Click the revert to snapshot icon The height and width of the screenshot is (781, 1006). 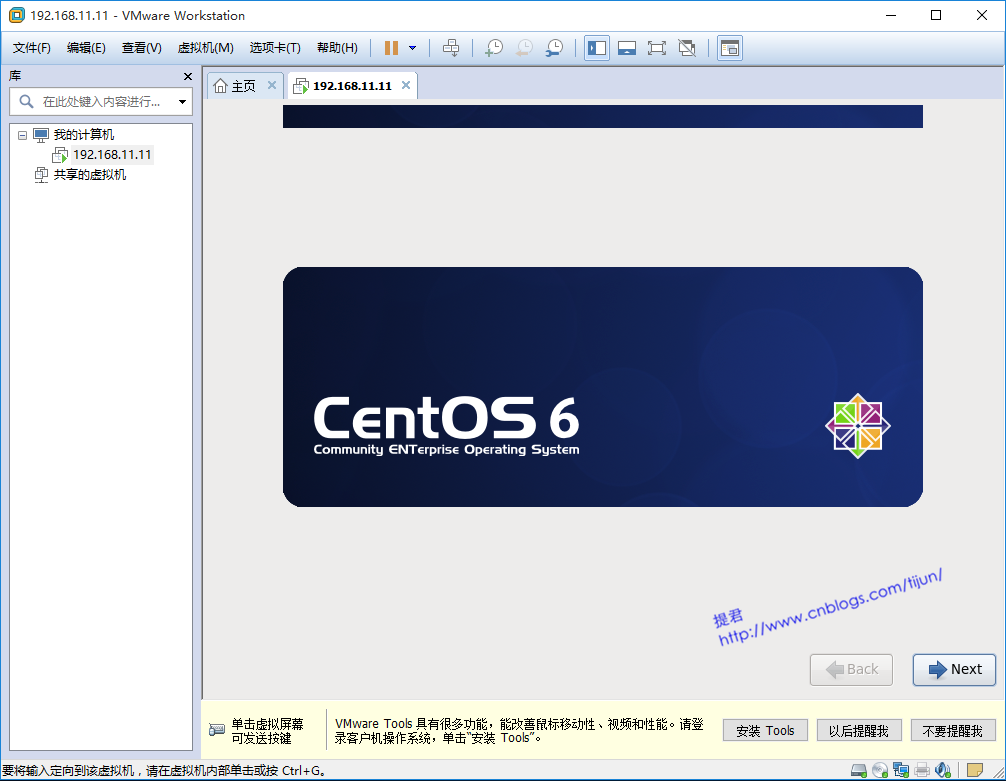point(524,48)
